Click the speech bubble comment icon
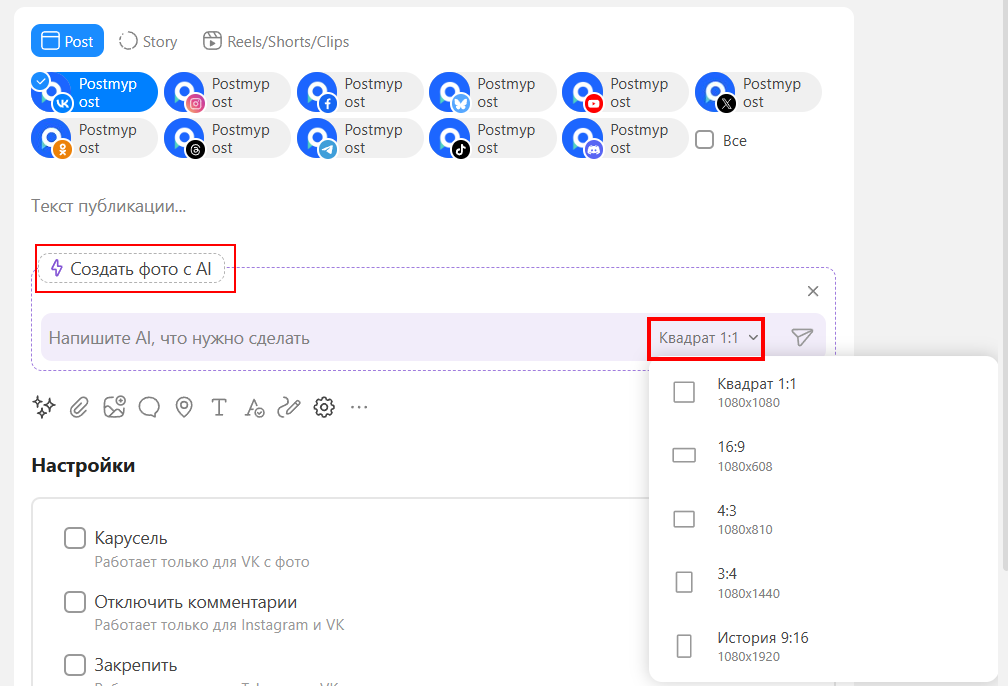 point(149,407)
